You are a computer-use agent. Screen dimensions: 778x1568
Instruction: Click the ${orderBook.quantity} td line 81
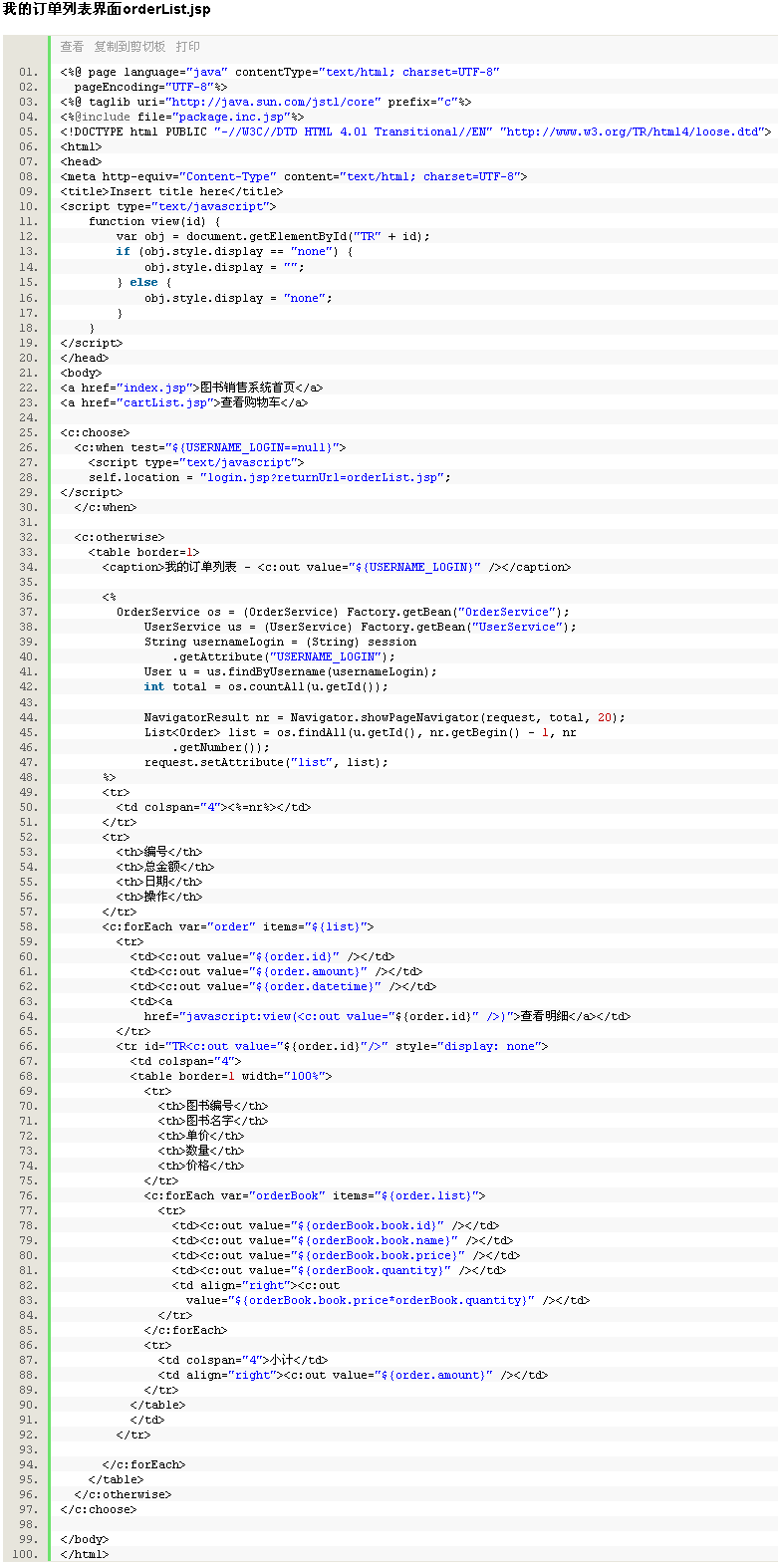click(339, 1270)
